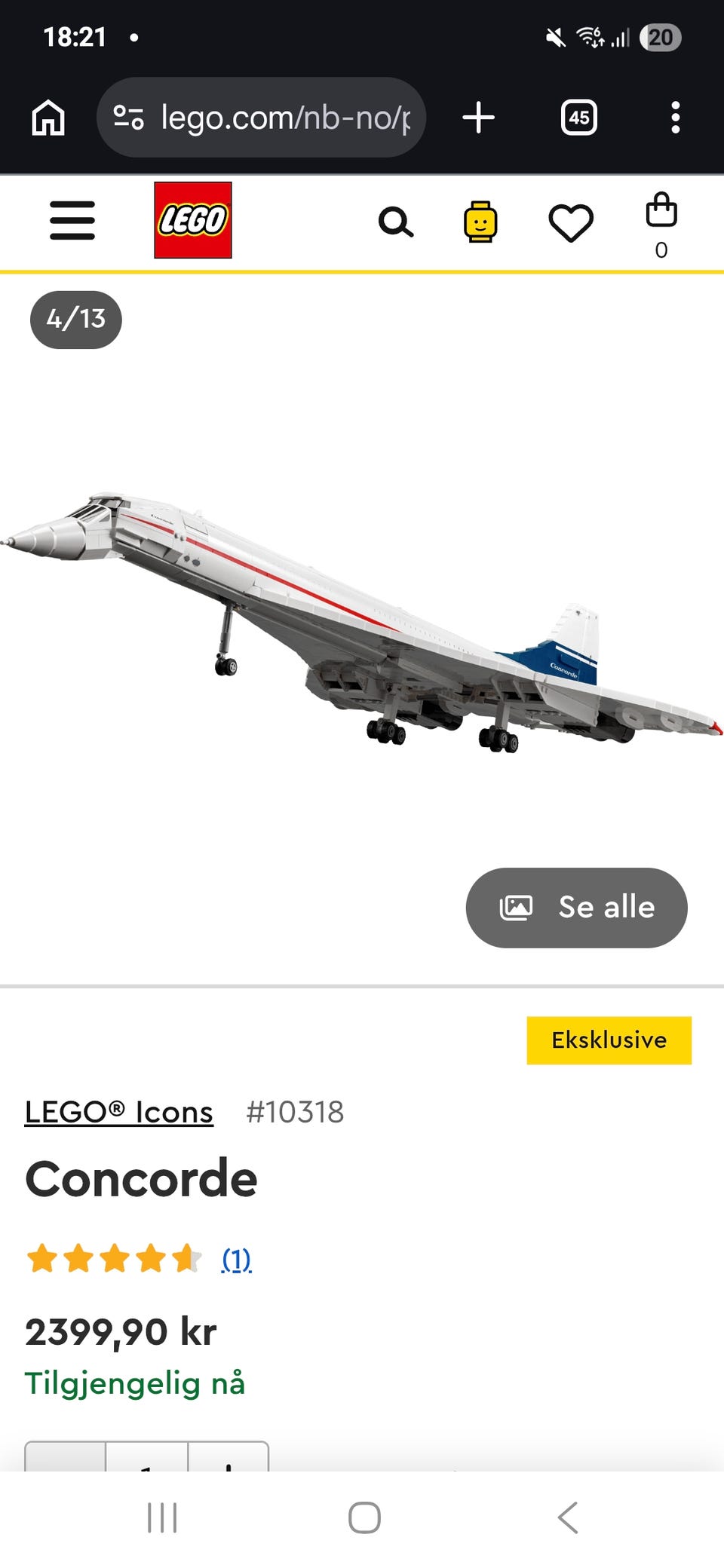Open the browser three-dot menu
The height and width of the screenshot is (1568, 724).
pos(676,118)
